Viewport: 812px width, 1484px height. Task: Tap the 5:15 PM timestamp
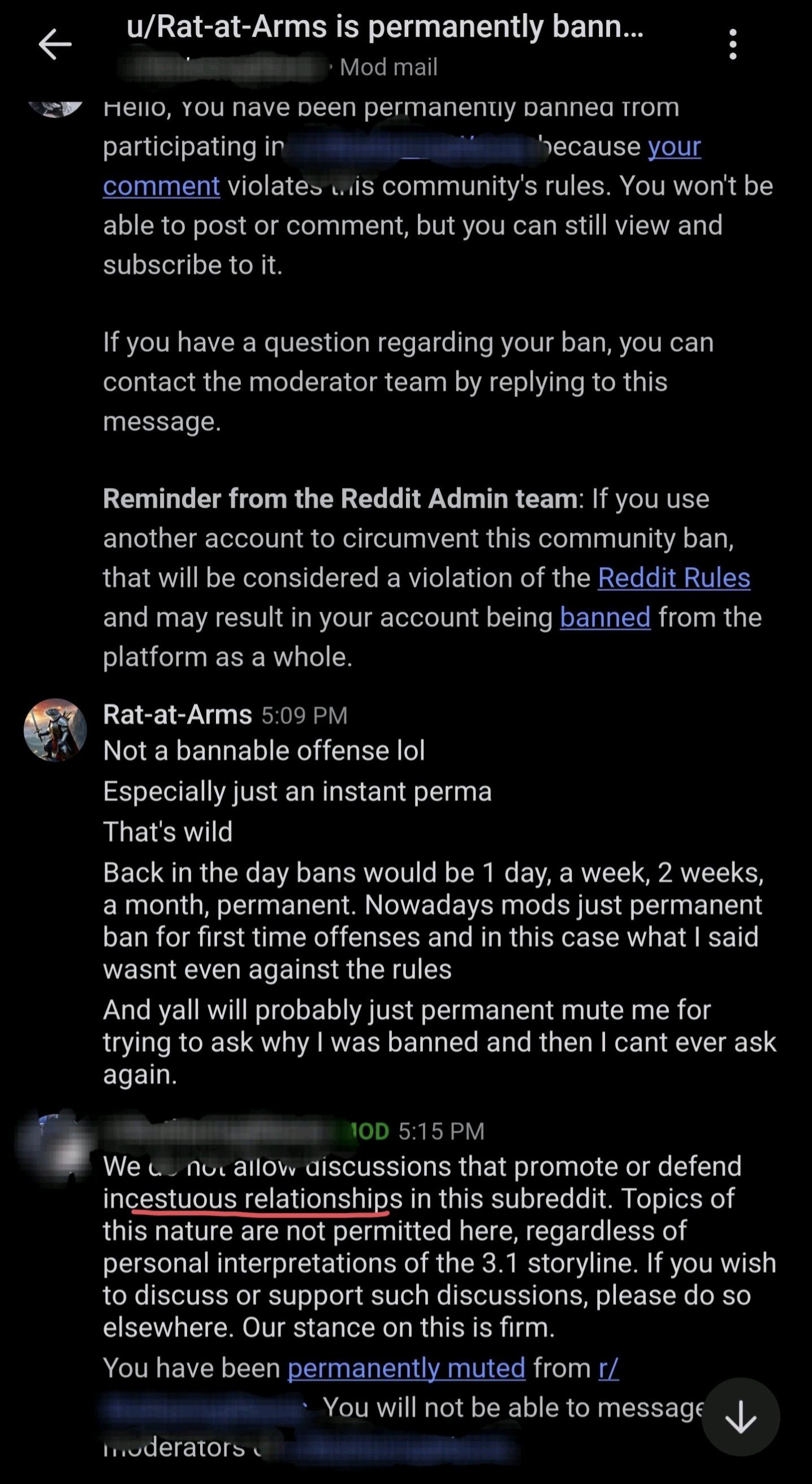click(441, 1132)
